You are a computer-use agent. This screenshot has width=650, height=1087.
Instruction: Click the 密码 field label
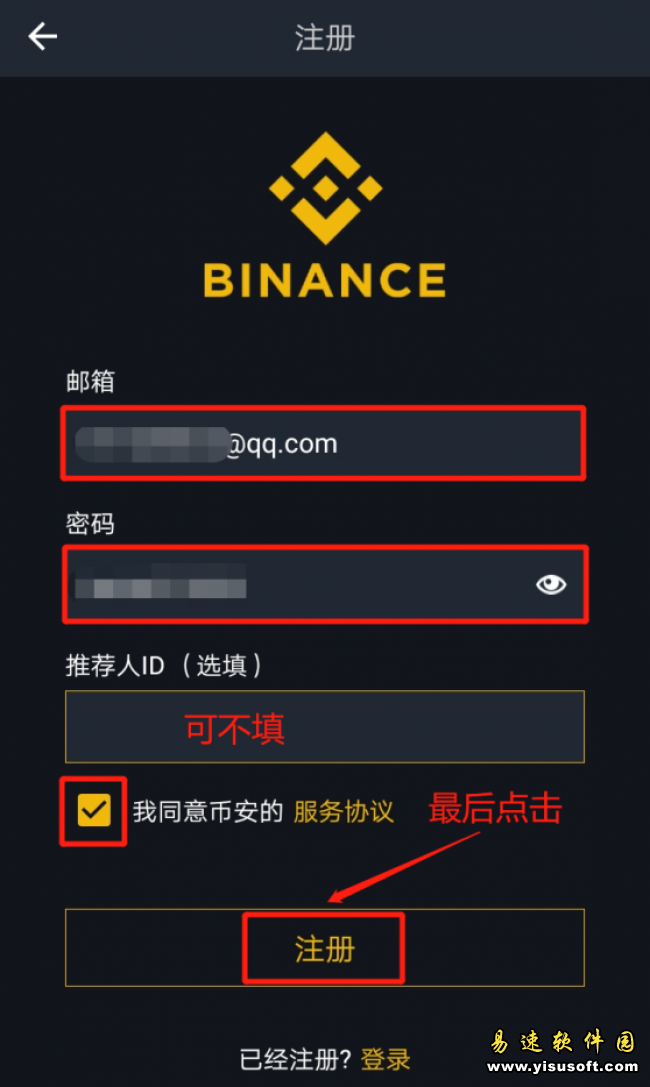pyautogui.click(x=90, y=523)
